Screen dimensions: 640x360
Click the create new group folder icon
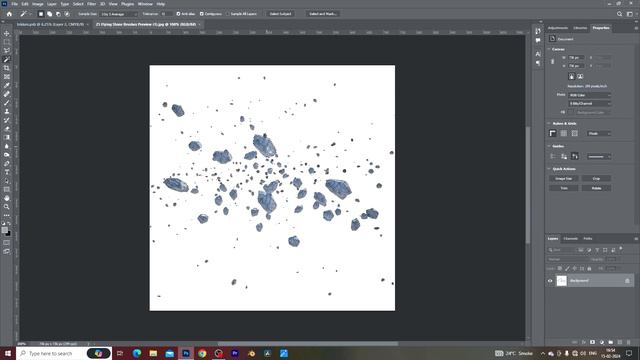pyautogui.click(x=611, y=342)
